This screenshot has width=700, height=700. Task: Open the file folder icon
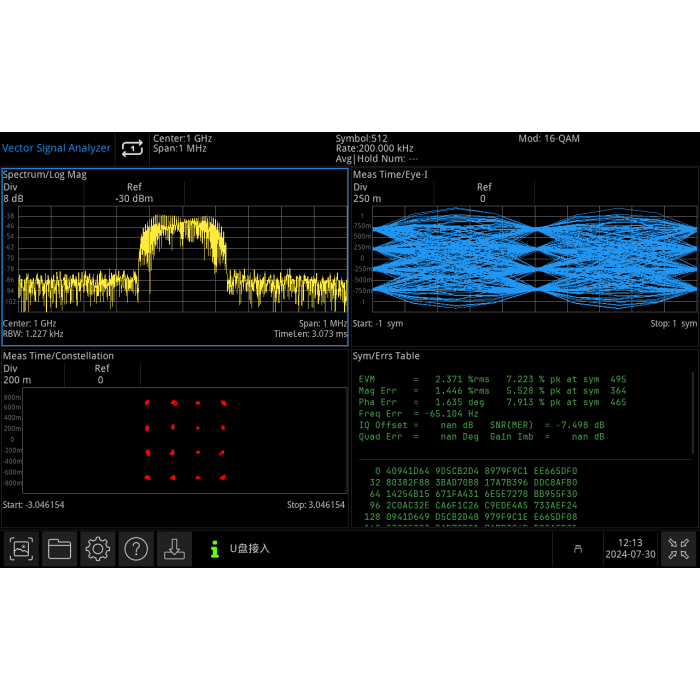click(59, 549)
